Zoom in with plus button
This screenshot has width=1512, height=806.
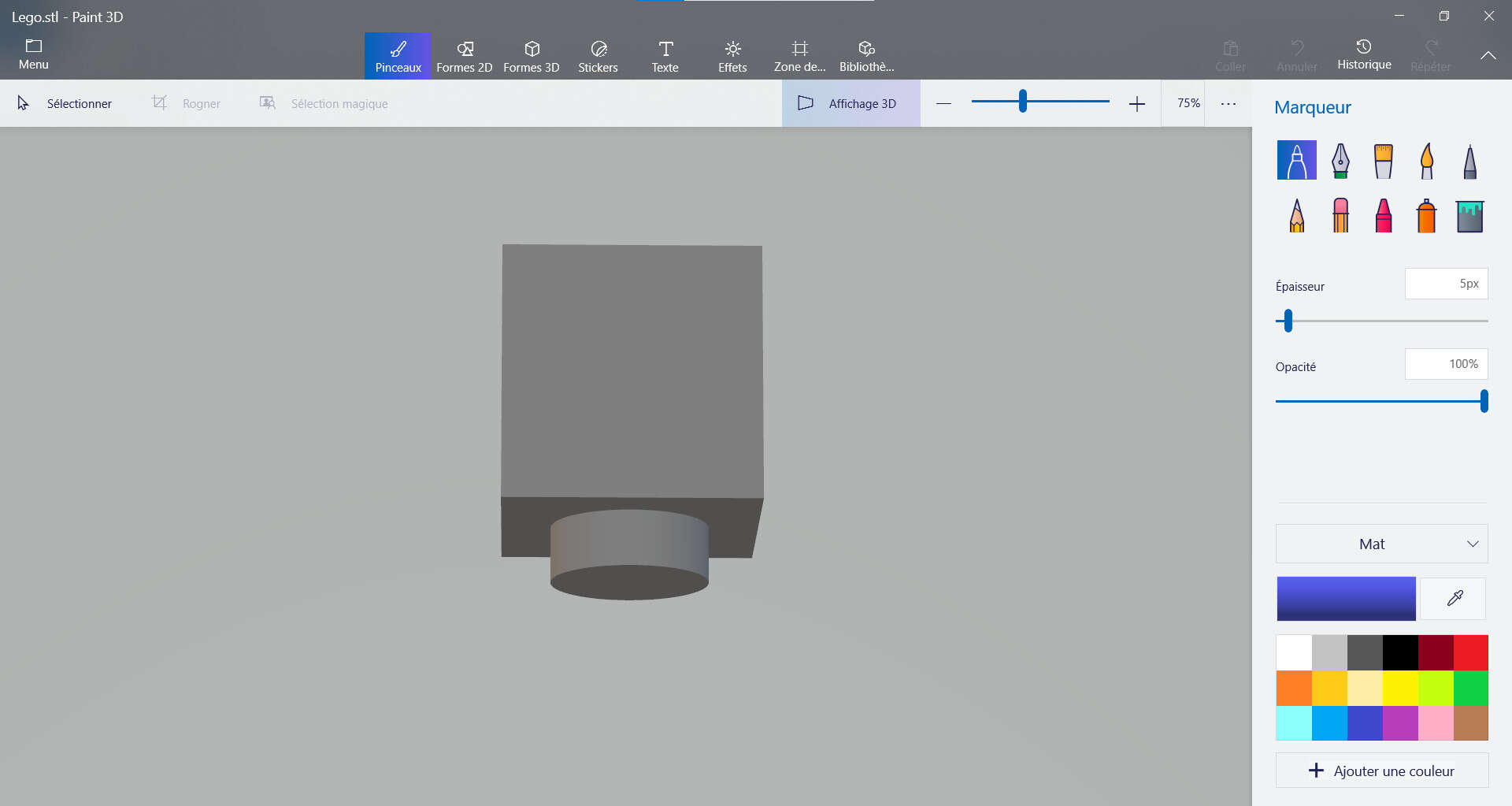tap(1136, 103)
